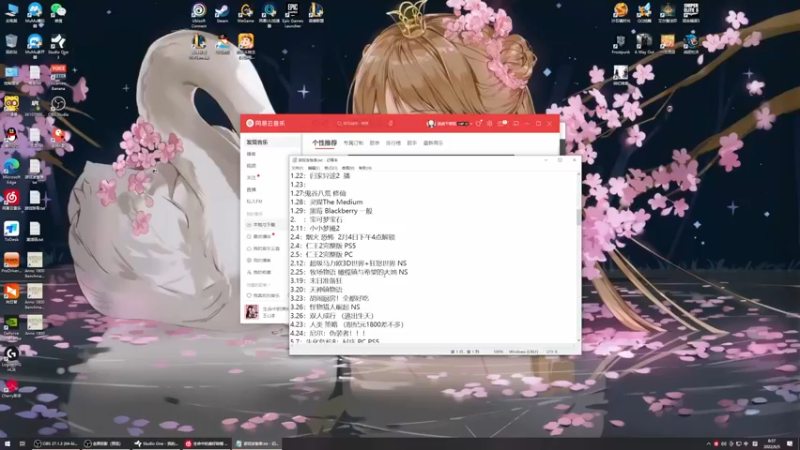Click the line '1.27:鬼谷八荒 修仙' in Notepad
Screen dimensions: 800x450
pos(318,193)
